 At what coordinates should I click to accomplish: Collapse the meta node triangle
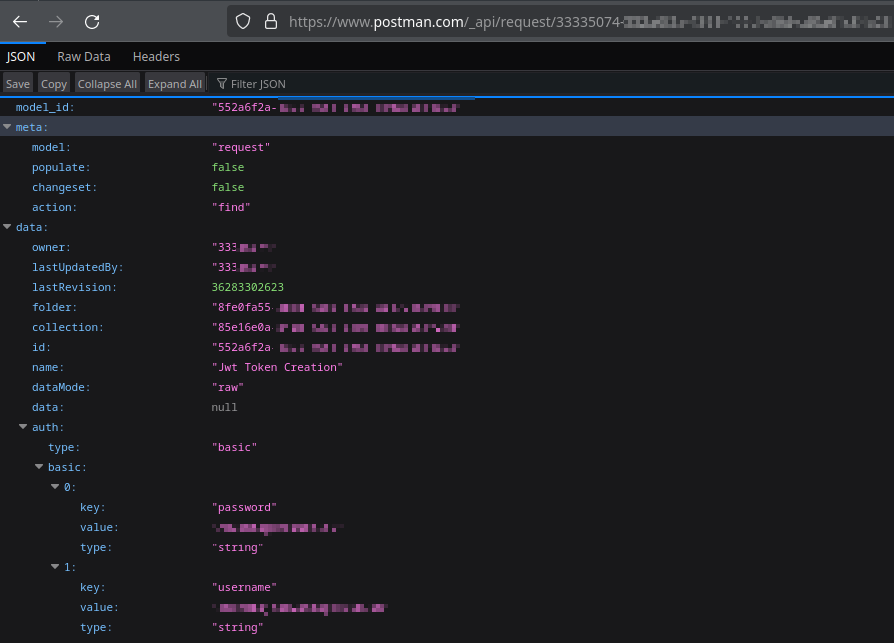pos(8,126)
